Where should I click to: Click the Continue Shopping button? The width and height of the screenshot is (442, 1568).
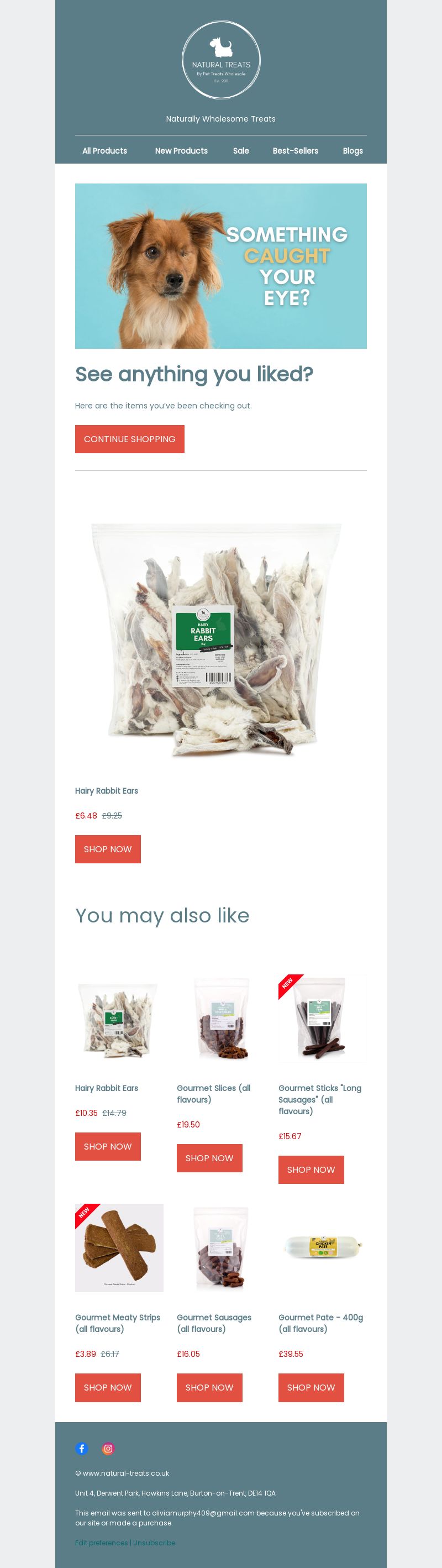coord(130,439)
